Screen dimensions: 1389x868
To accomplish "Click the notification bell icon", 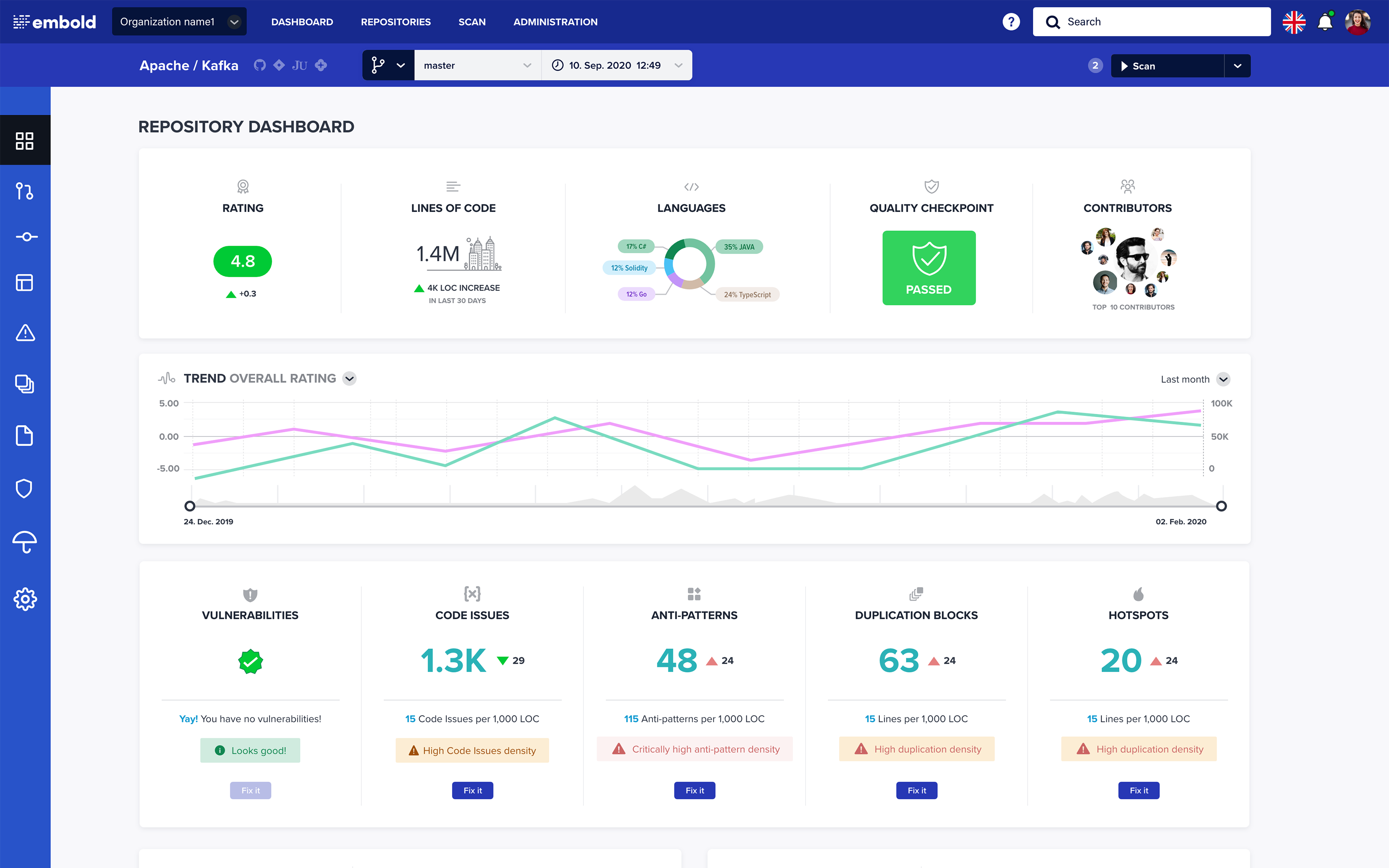I will (1325, 22).
